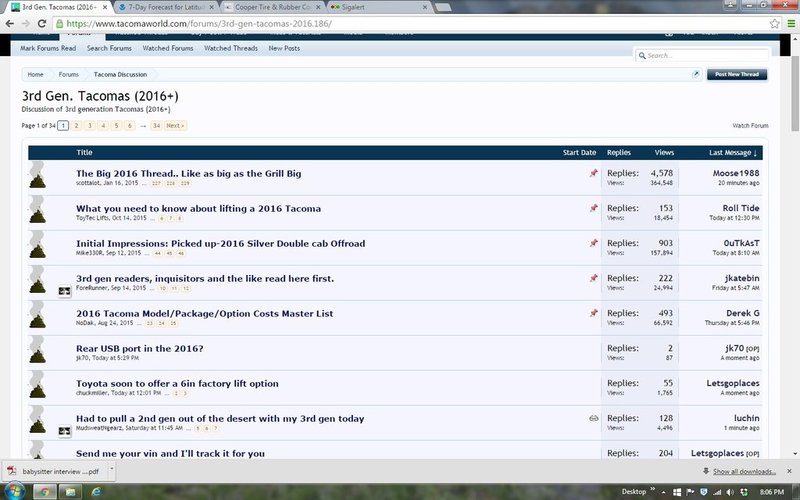Go to page 2 of the thread list
Image resolution: width=800 pixels, height=500 pixels.
(76, 126)
